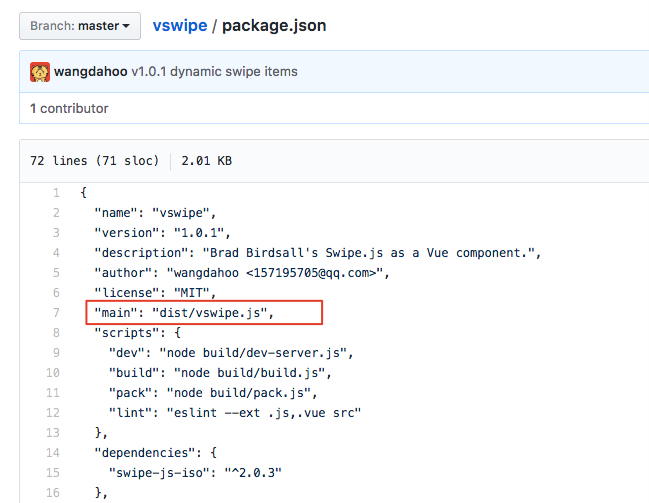Screen dimensions: 649x503
Task: Select line number 11
Action: (x=53, y=393)
